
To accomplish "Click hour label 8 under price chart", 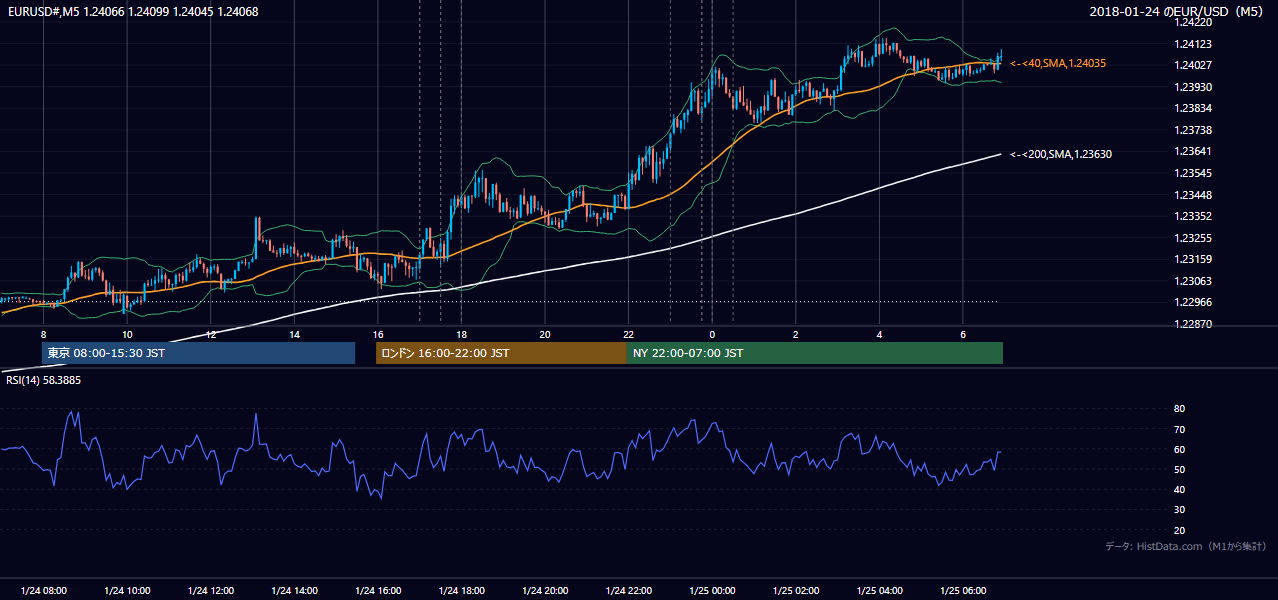I will tap(43, 334).
